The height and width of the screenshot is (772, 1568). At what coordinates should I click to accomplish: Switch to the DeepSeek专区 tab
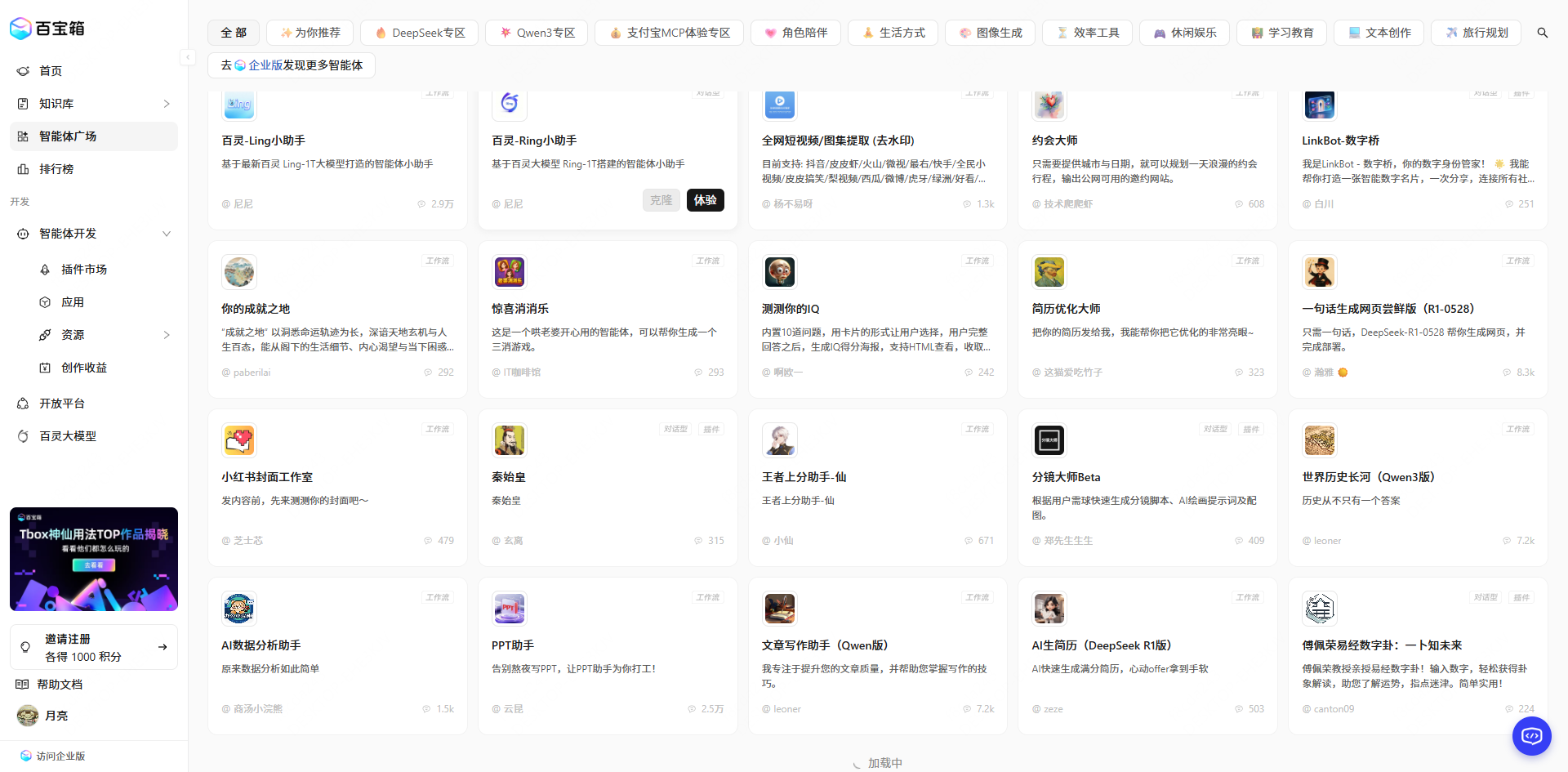[419, 33]
